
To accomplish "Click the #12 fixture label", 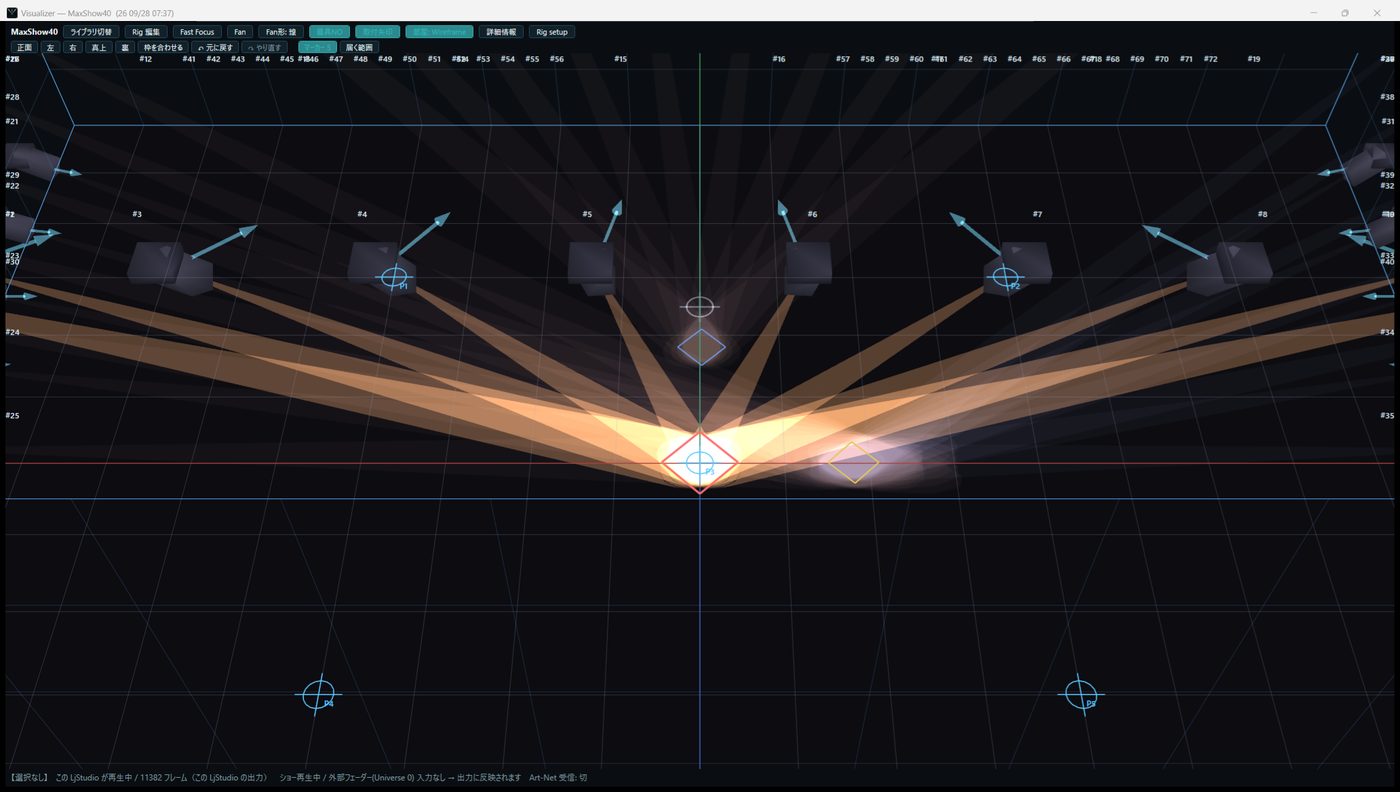I will [146, 59].
